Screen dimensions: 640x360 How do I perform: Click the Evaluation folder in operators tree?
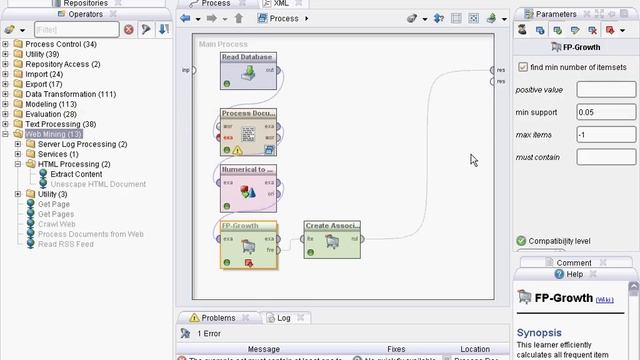51,114
